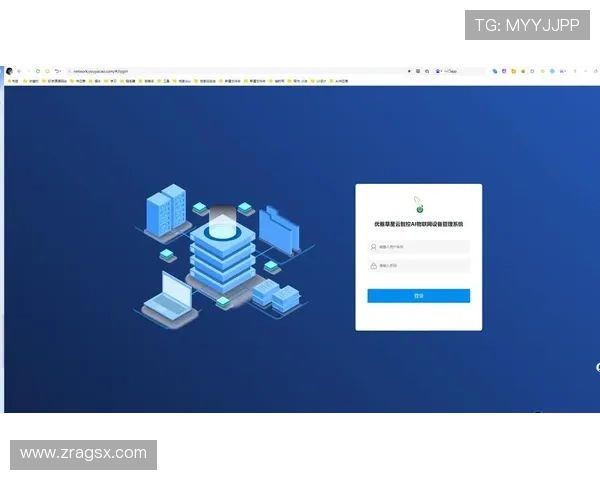The width and height of the screenshot is (600, 480).
Task: Click the isometric server illustration
Action: tap(222, 250)
